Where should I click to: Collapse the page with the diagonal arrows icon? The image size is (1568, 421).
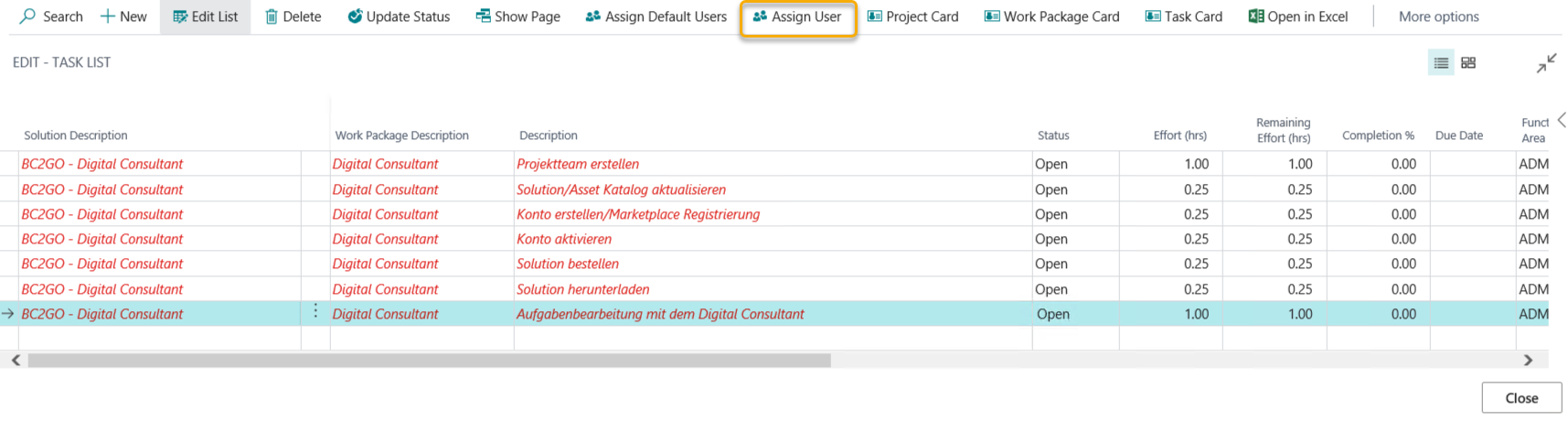pyautogui.click(x=1546, y=63)
